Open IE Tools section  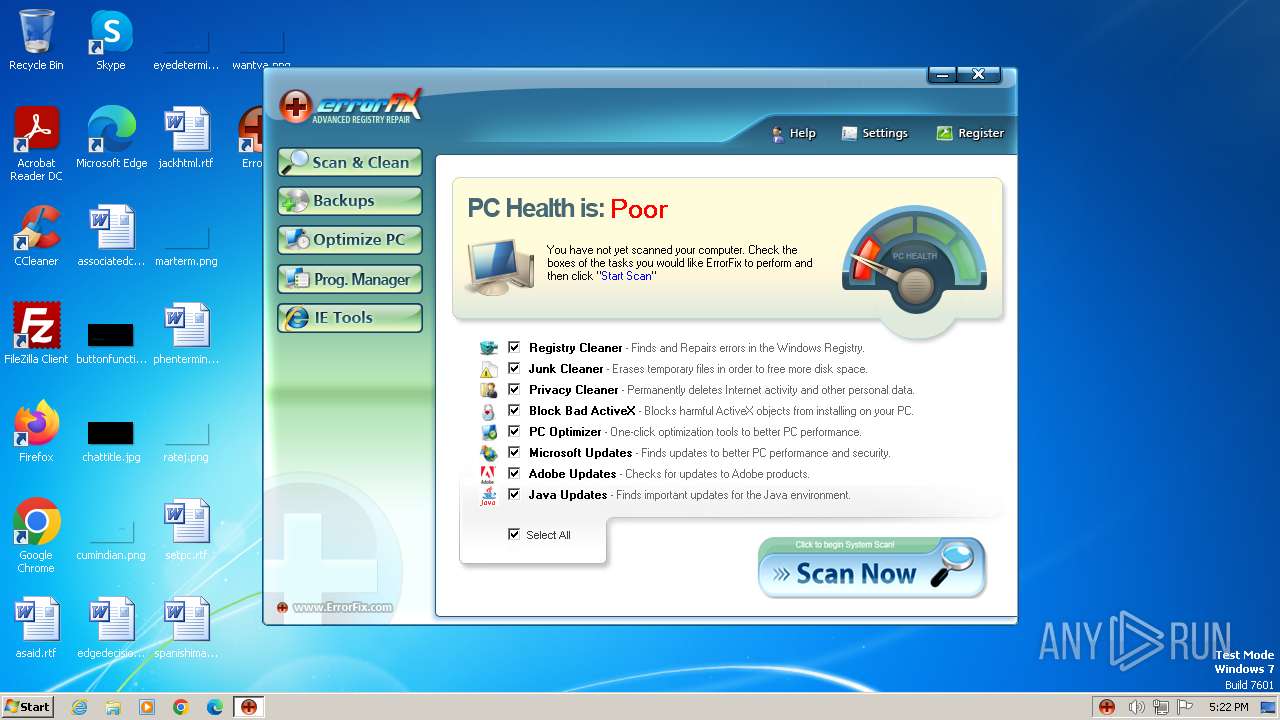(x=350, y=318)
